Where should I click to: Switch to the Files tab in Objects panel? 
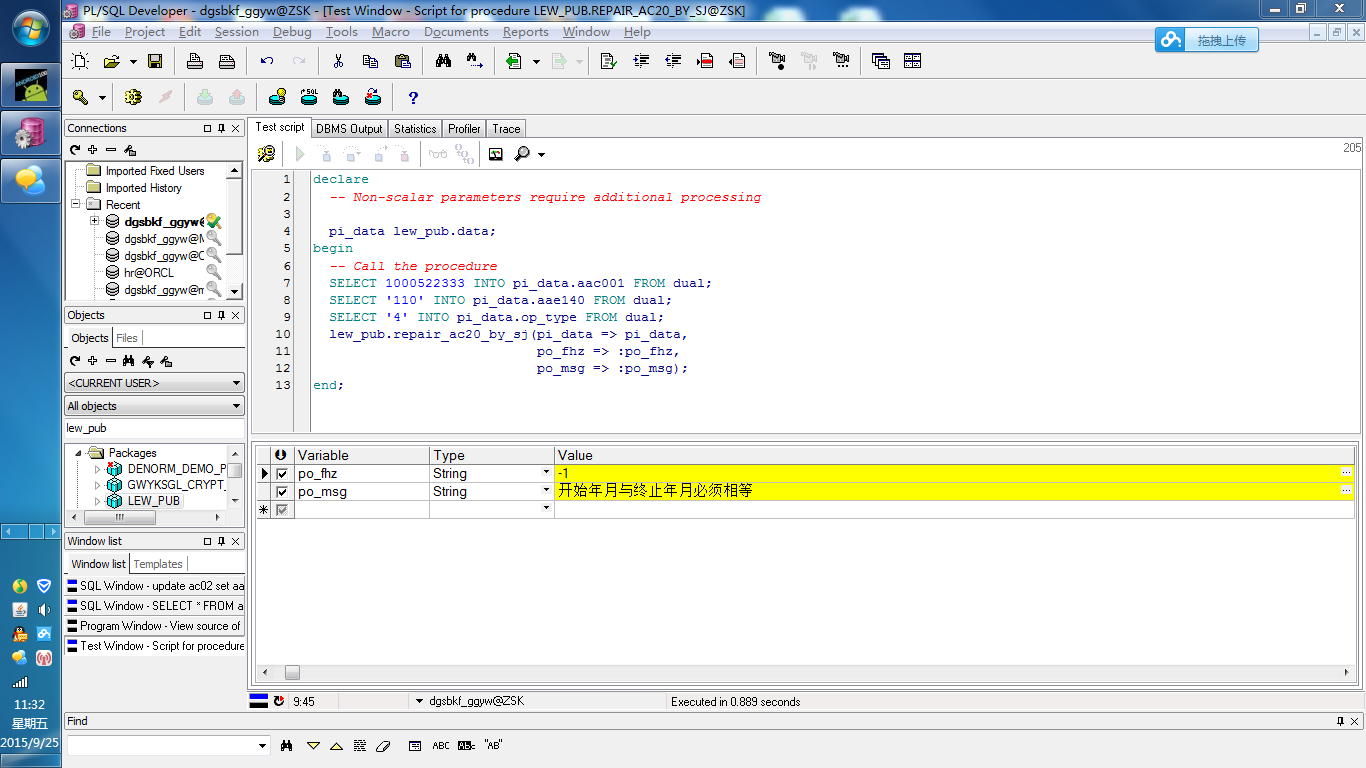pyautogui.click(x=127, y=338)
